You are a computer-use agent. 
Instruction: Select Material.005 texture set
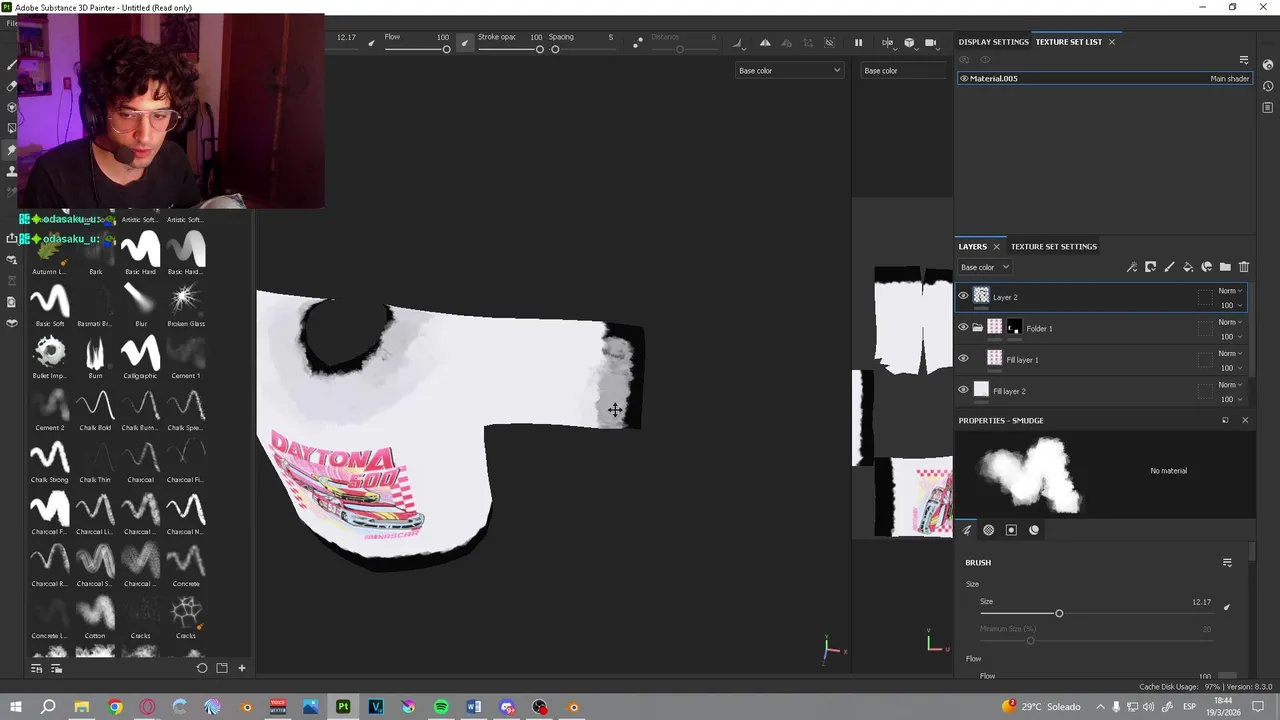pyautogui.click(x=1104, y=78)
